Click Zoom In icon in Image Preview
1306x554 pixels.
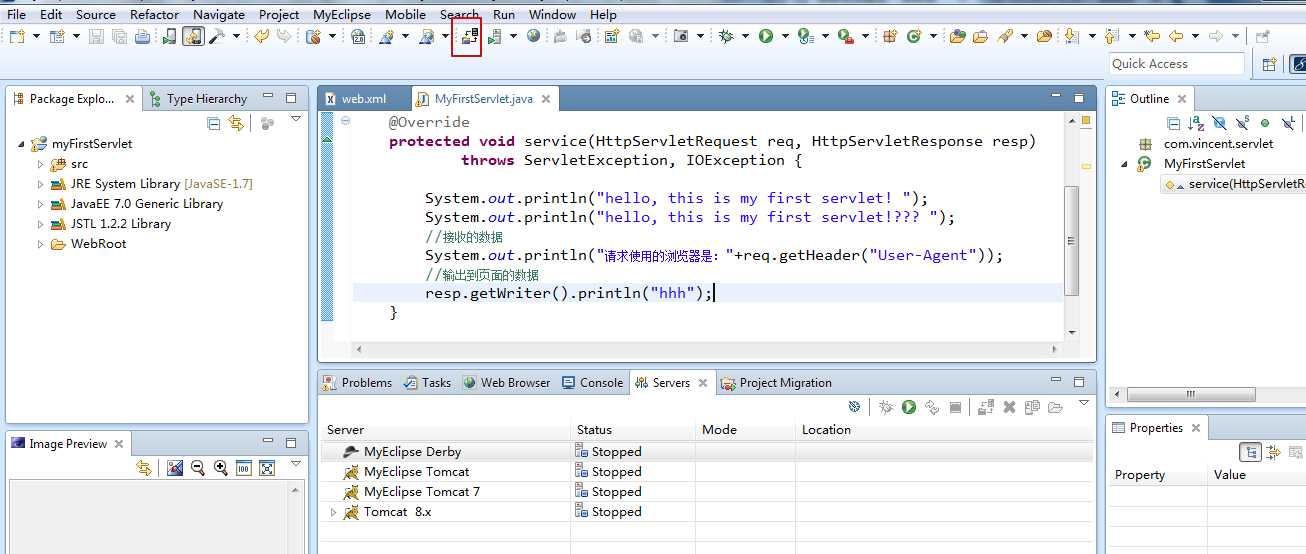[220, 468]
